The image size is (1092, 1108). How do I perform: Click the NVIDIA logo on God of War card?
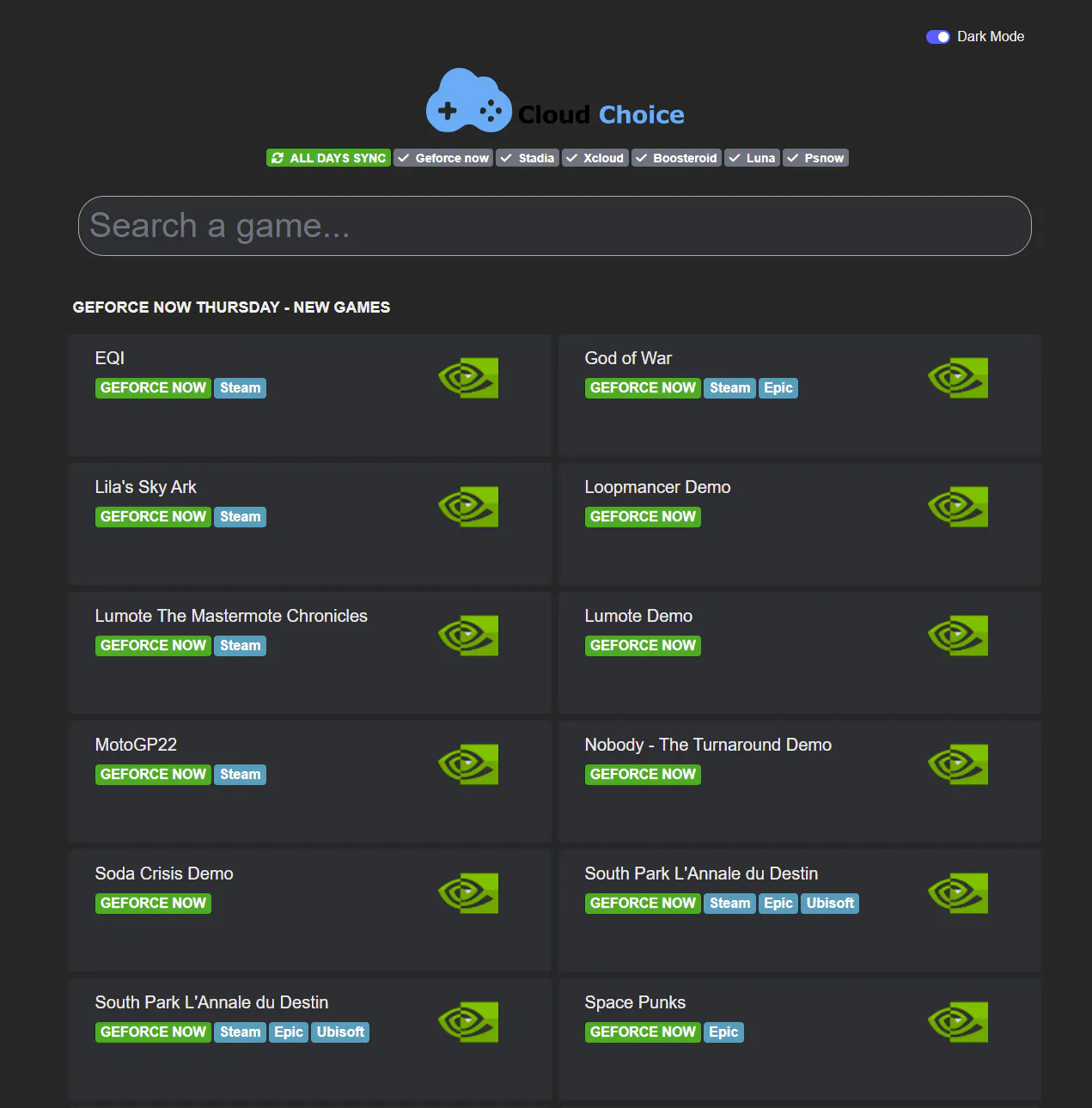(x=958, y=378)
